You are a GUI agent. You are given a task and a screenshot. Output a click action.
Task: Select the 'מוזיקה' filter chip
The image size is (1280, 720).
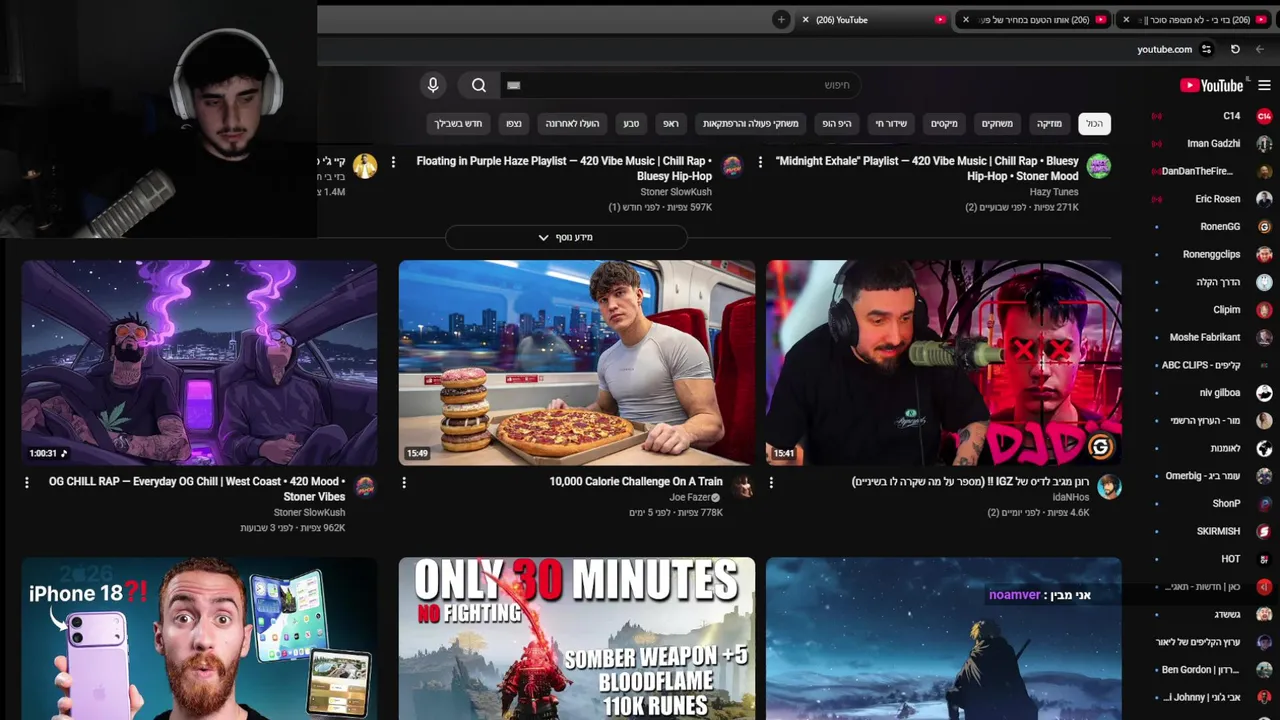(1049, 123)
